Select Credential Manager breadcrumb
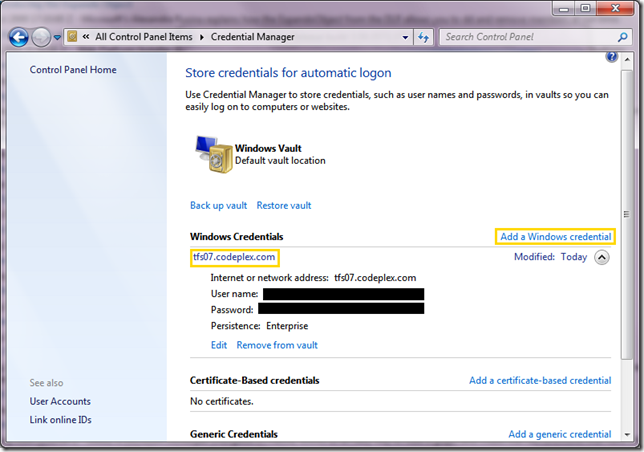 coord(253,37)
